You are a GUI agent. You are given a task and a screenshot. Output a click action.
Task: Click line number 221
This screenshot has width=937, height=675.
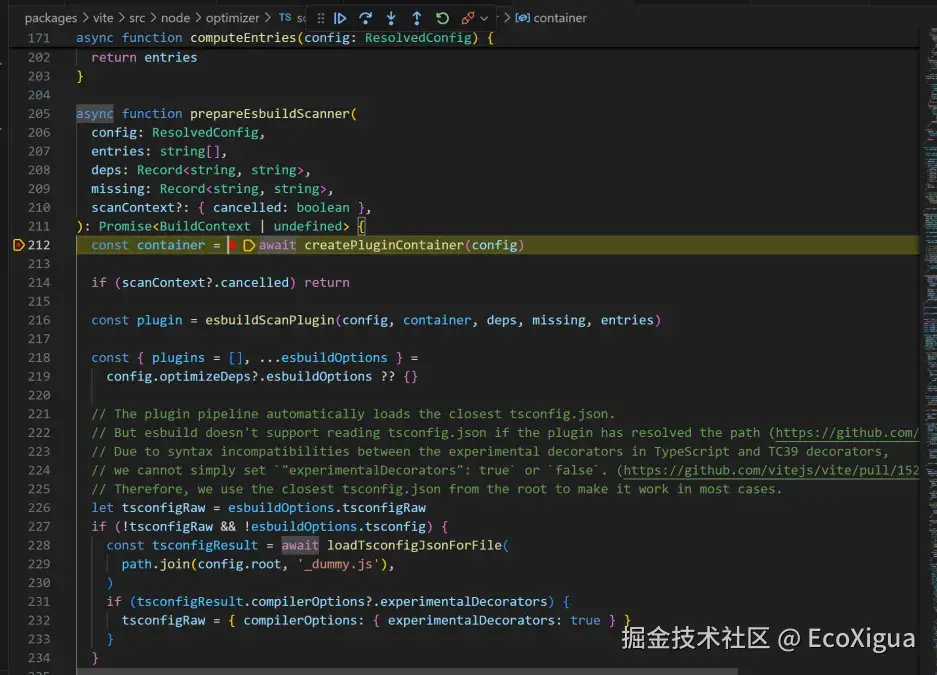point(39,414)
